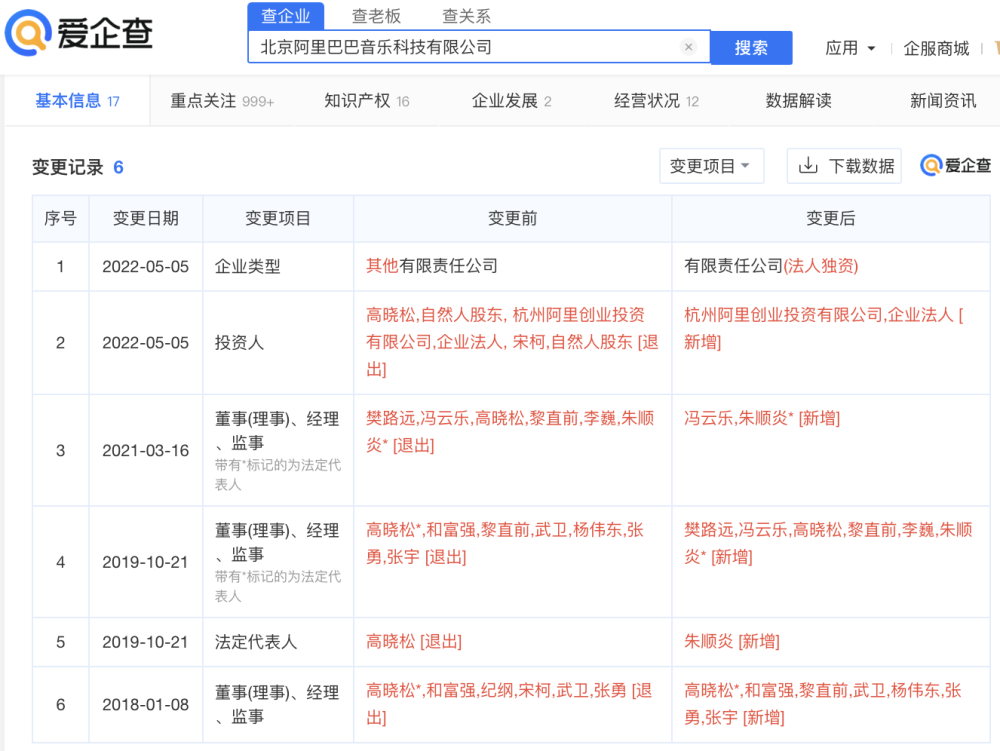Switch to the 查企业 search tab

click(286, 16)
